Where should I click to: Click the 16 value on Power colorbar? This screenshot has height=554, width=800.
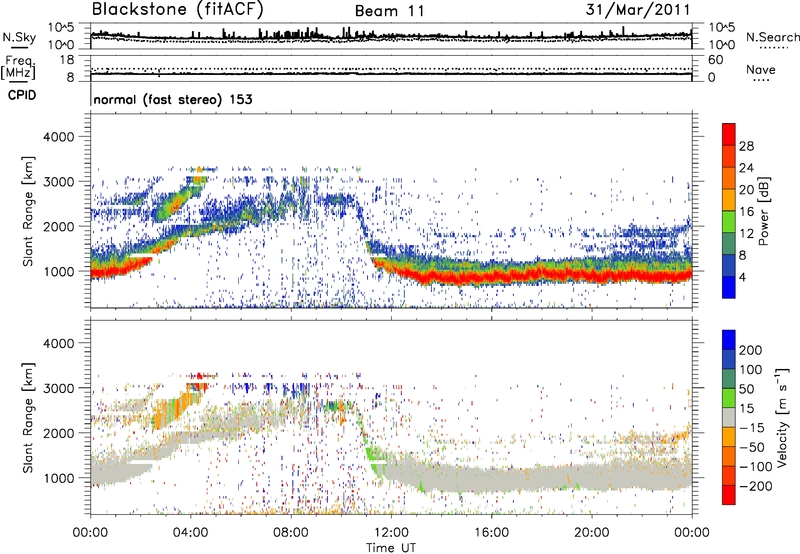746,212
